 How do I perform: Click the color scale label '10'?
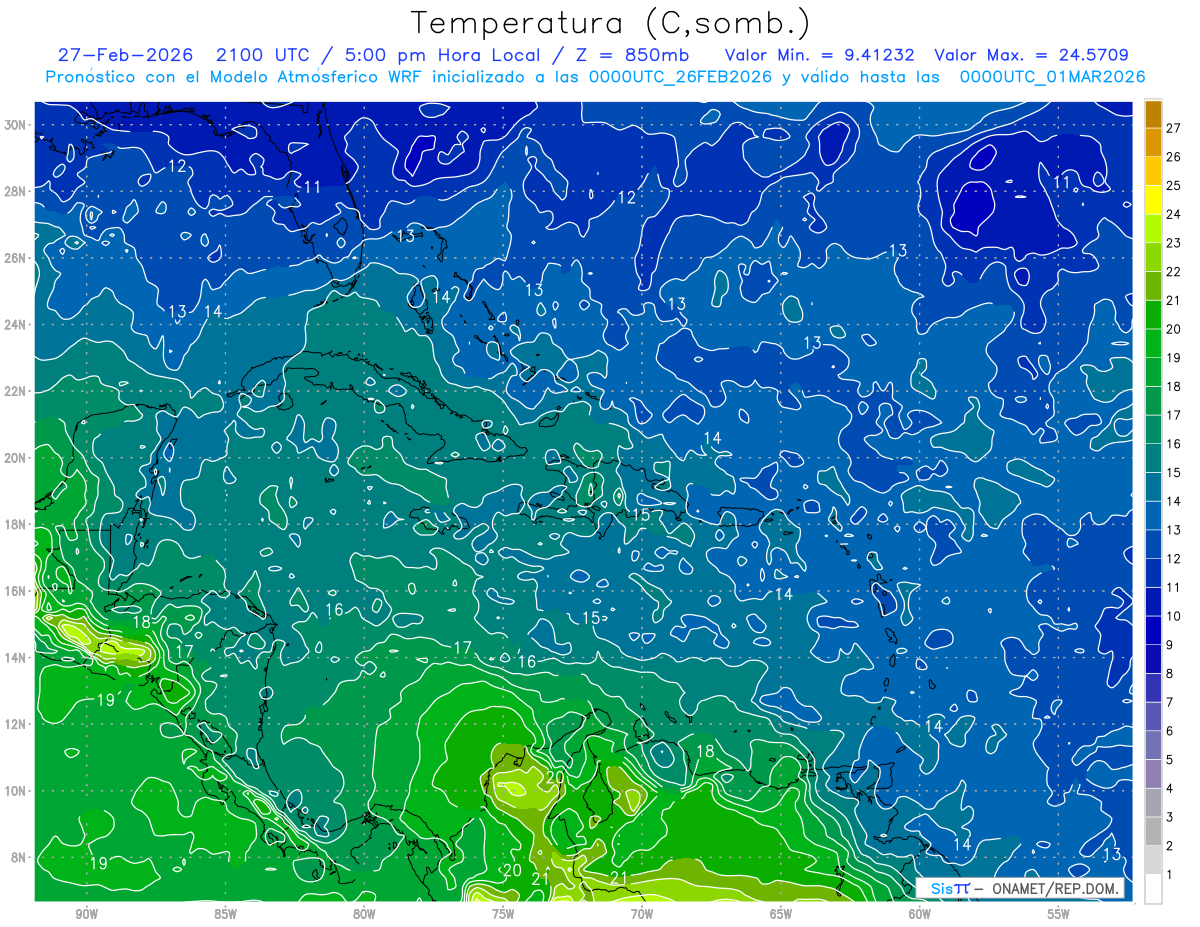1175,616
